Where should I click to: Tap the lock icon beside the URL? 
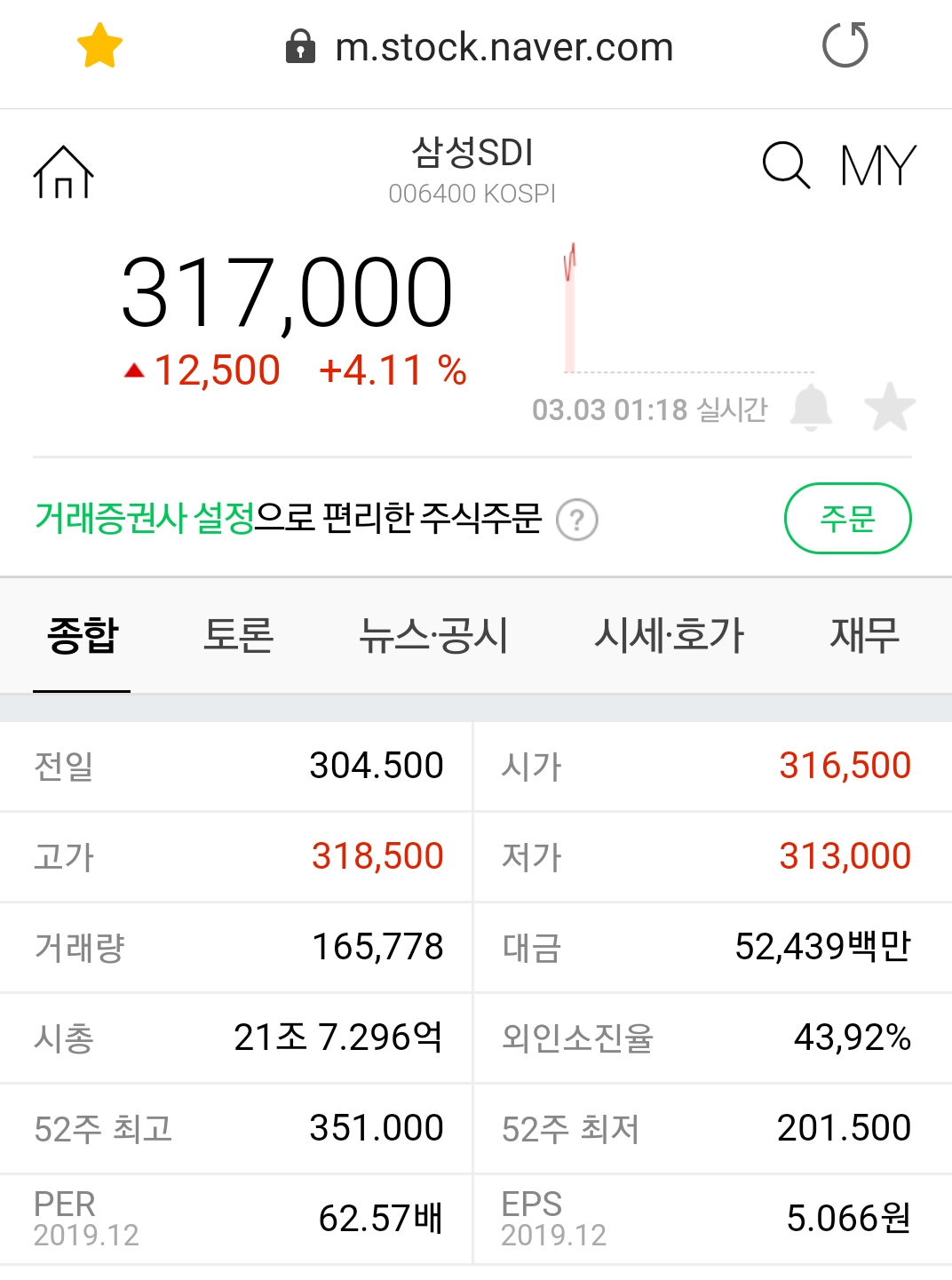(x=300, y=47)
